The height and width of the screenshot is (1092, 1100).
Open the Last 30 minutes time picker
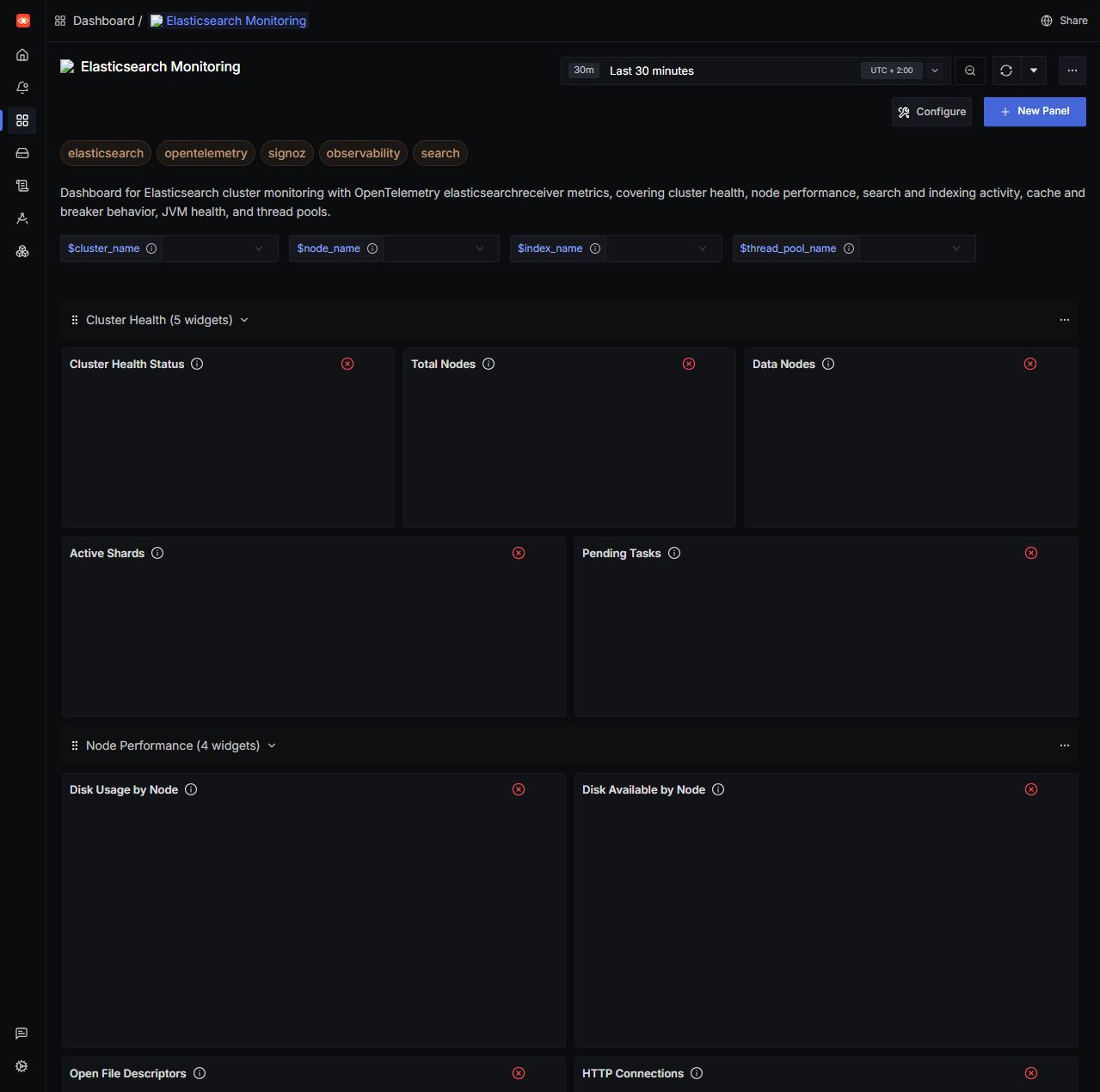[755, 71]
